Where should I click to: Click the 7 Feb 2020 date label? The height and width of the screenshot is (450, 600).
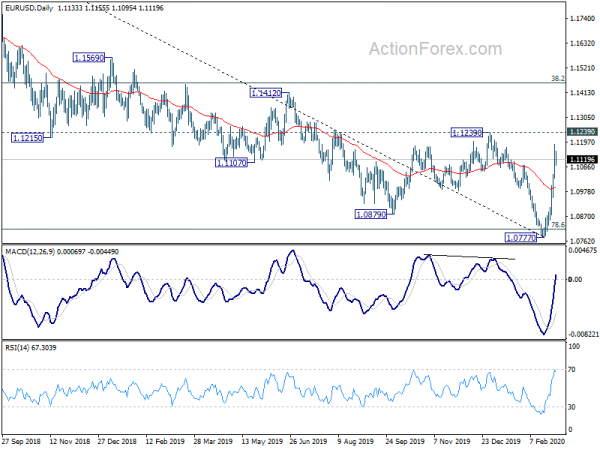tap(547, 441)
